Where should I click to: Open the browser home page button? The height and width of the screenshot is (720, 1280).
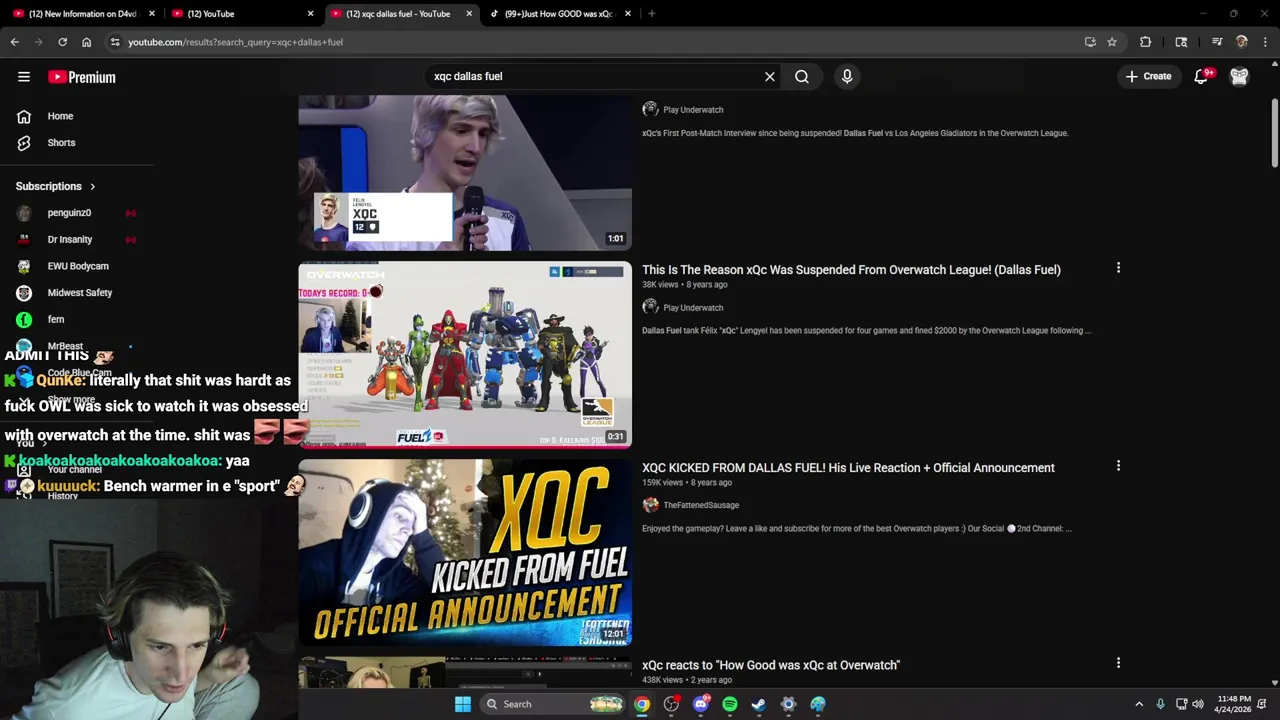87,42
